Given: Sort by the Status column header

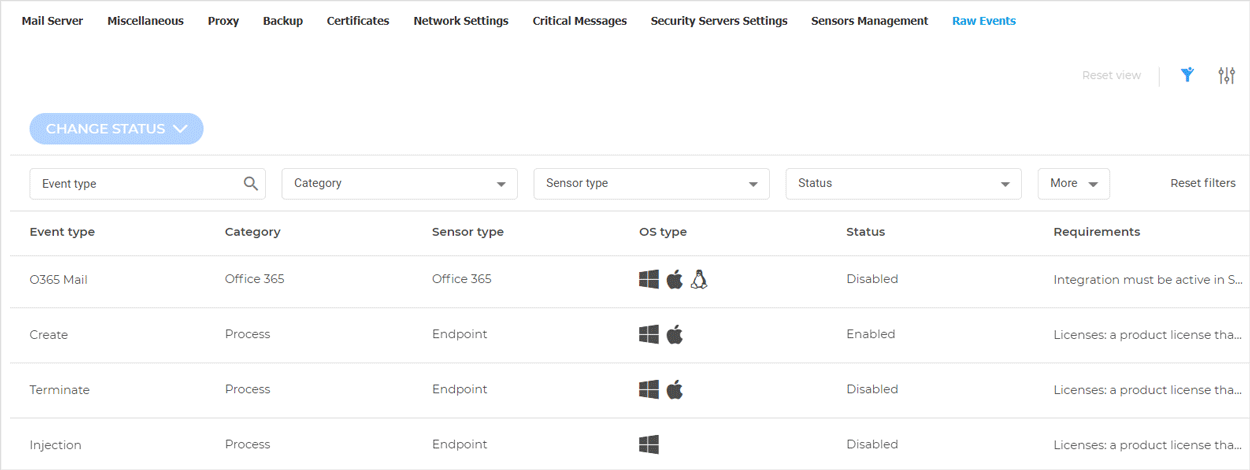Looking at the screenshot, I should coord(865,232).
